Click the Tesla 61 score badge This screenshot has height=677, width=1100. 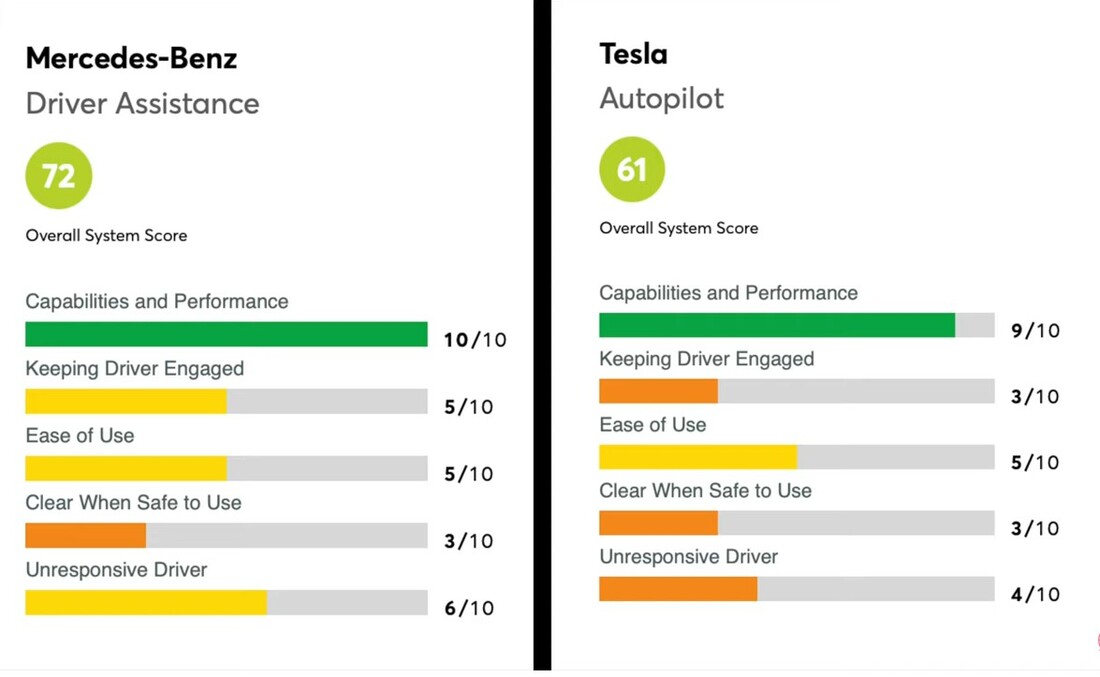[632, 169]
